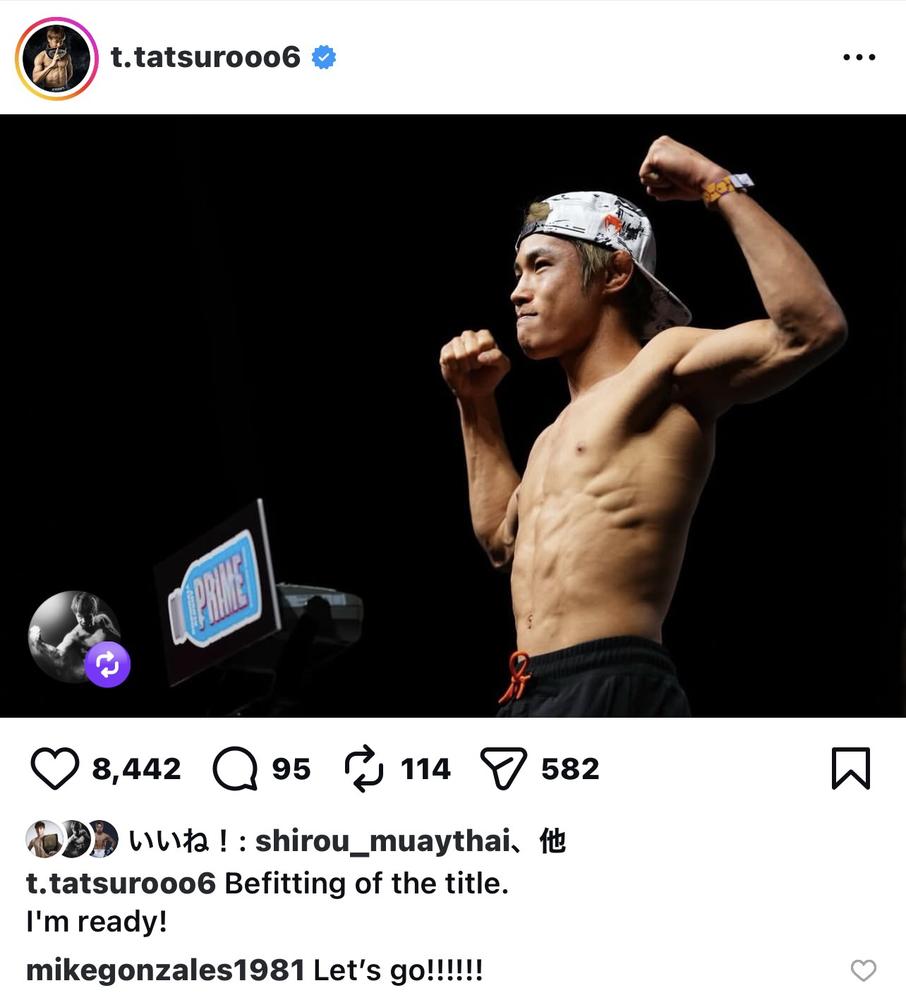This screenshot has width=906, height=1000.
Task: Open t.tatsurooo6 username in caption
Action: tap(121, 883)
